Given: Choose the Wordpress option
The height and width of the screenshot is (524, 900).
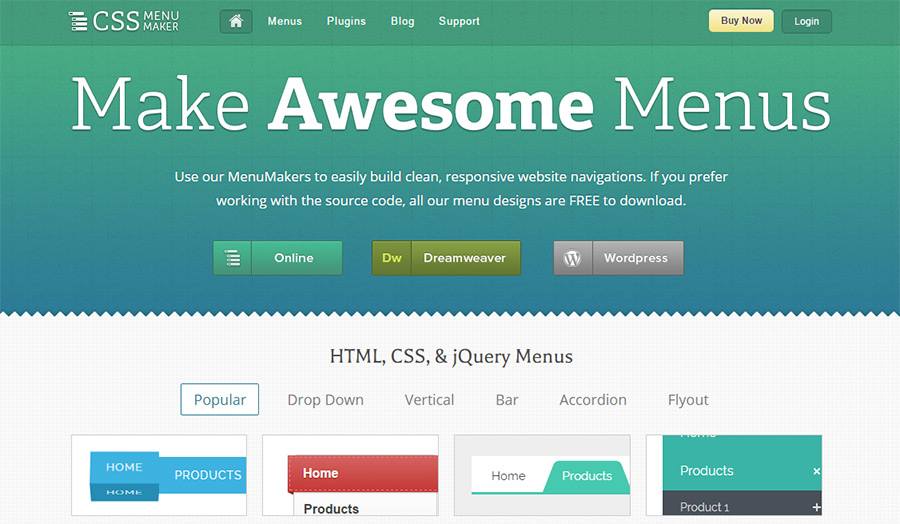Looking at the screenshot, I should (619, 258).
